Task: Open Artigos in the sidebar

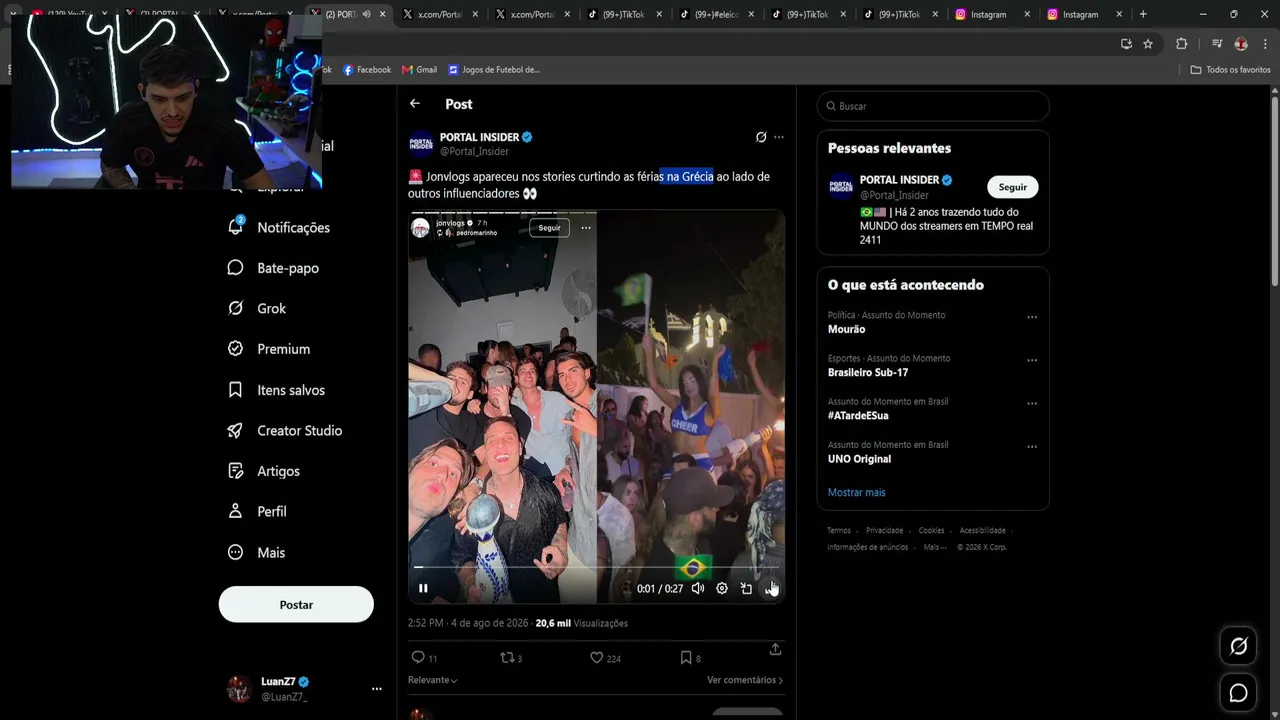Action: tap(264, 471)
